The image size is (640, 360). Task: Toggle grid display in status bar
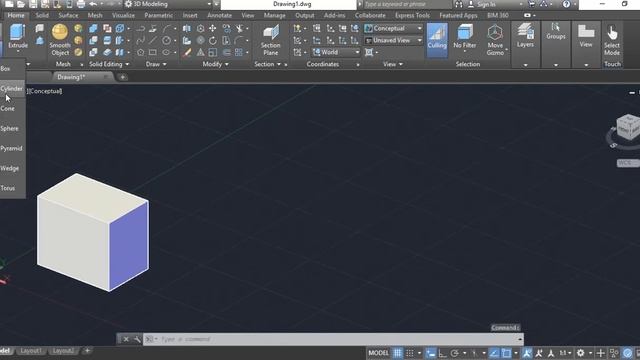click(397, 353)
